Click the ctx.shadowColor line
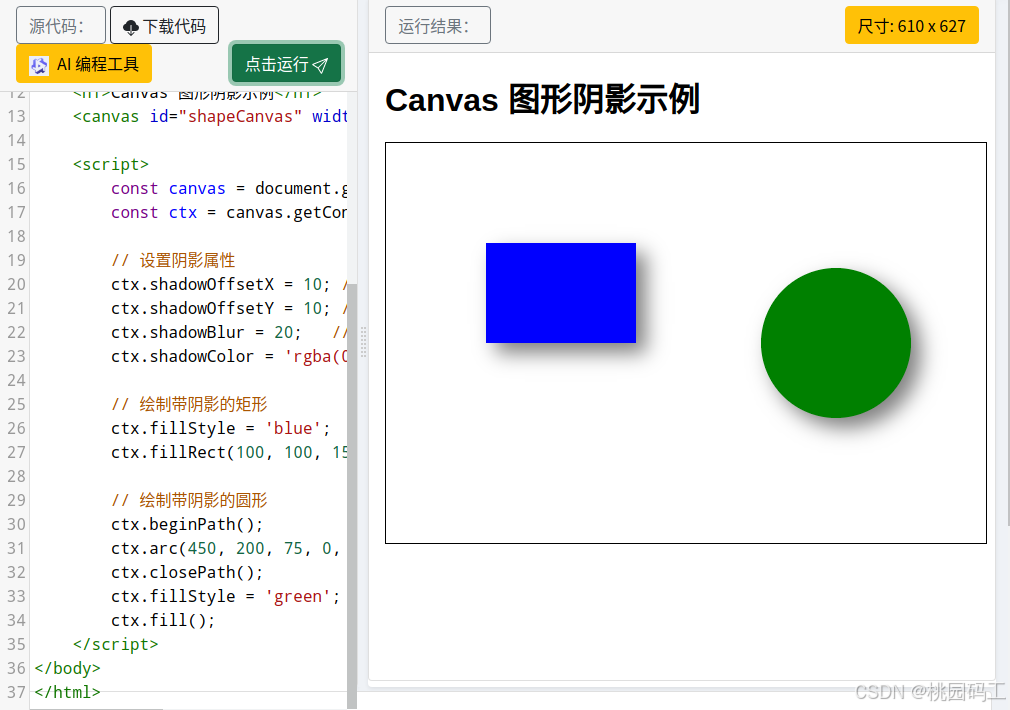Screen dimensions: 1010x710 coord(229,356)
